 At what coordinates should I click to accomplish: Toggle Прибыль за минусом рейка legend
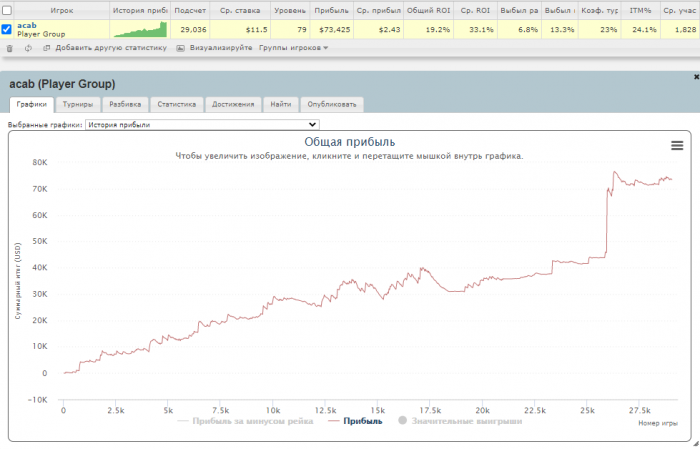tap(245, 421)
